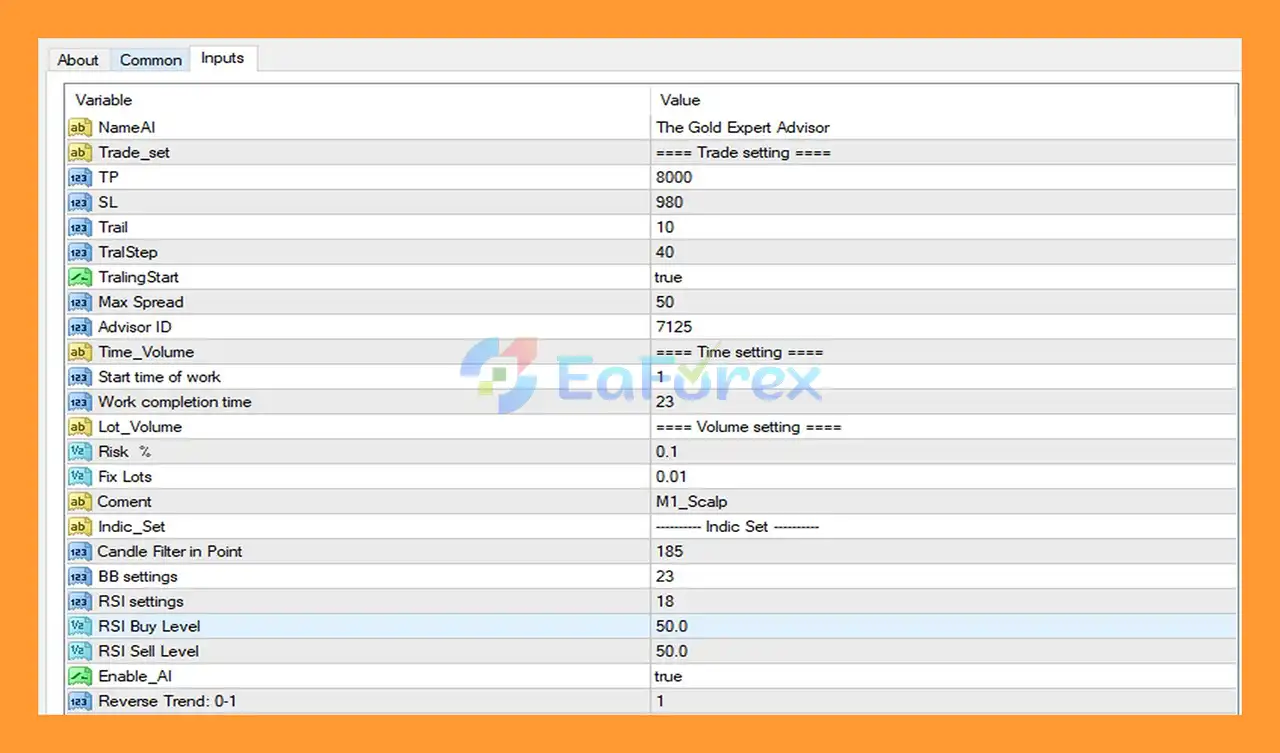Toggle the TralingStart true value
This screenshot has width=1280, height=753.
[x=668, y=277]
